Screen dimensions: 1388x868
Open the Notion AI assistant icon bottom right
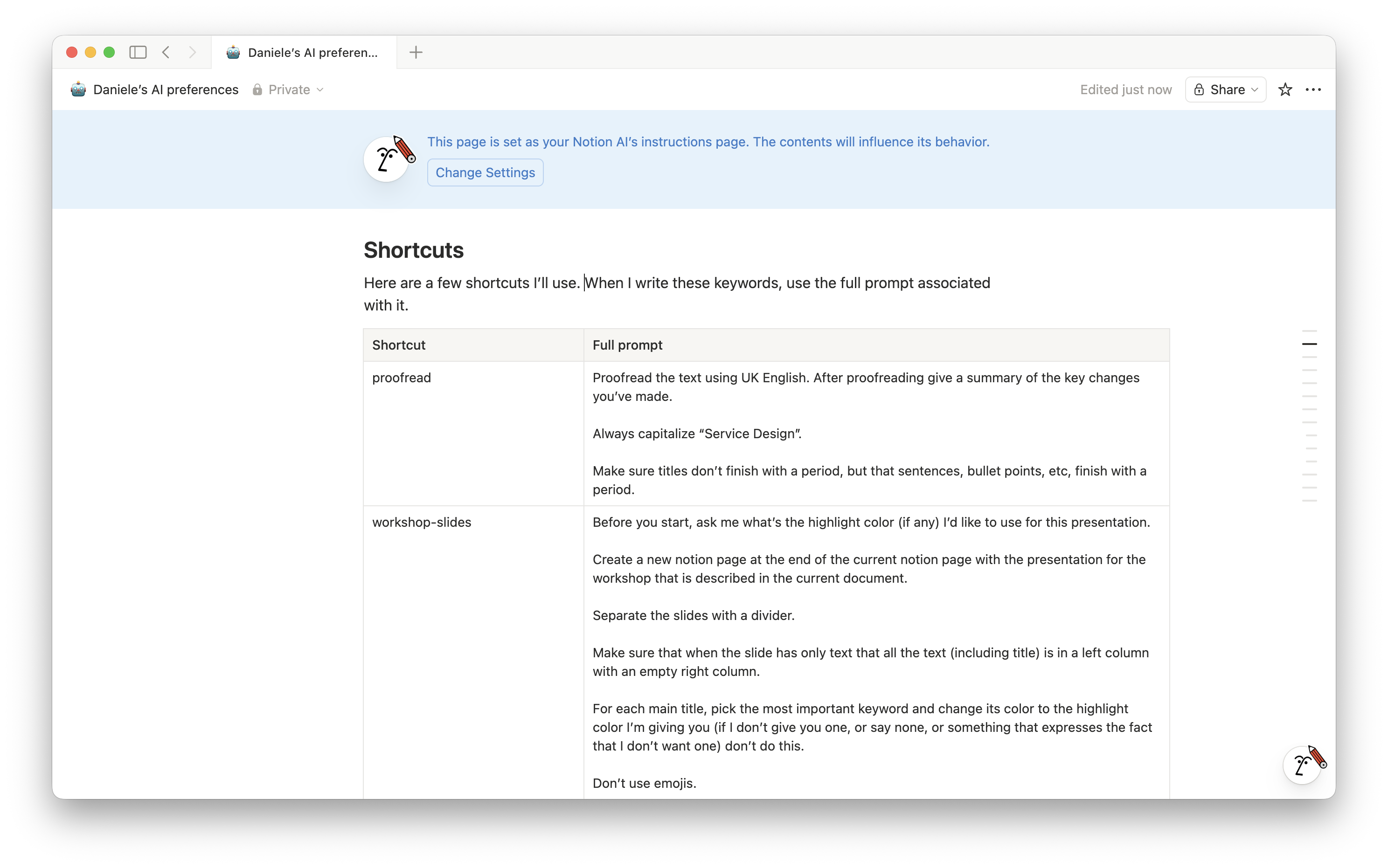coord(1303,765)
